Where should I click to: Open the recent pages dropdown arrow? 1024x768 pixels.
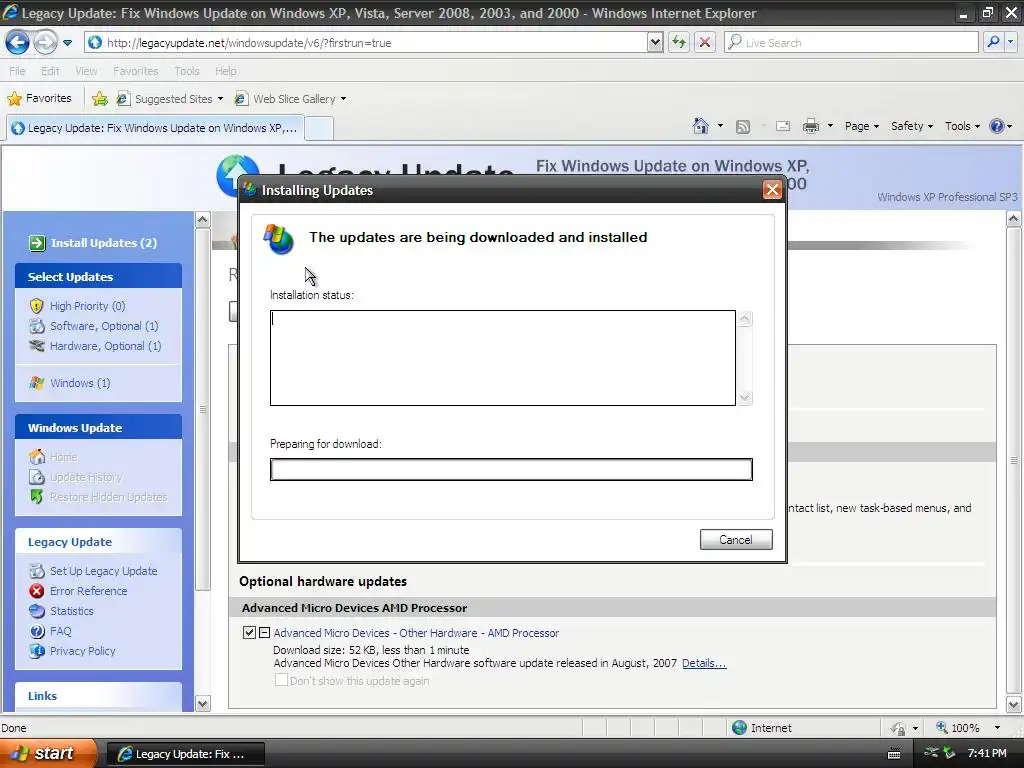(x=67, y=43)
